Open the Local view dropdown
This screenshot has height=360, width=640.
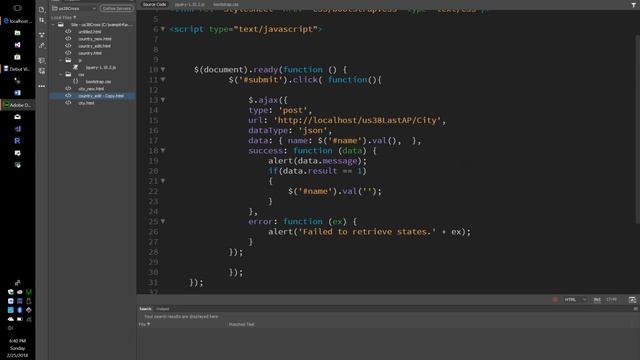pyautogui.click(x=64, y=18)
